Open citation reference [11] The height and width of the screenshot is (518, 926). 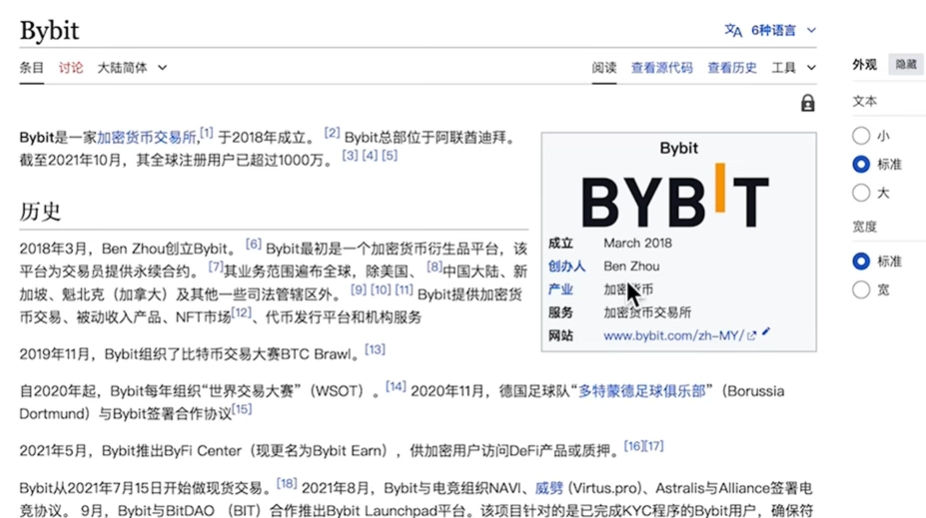(x=404, y=289)
